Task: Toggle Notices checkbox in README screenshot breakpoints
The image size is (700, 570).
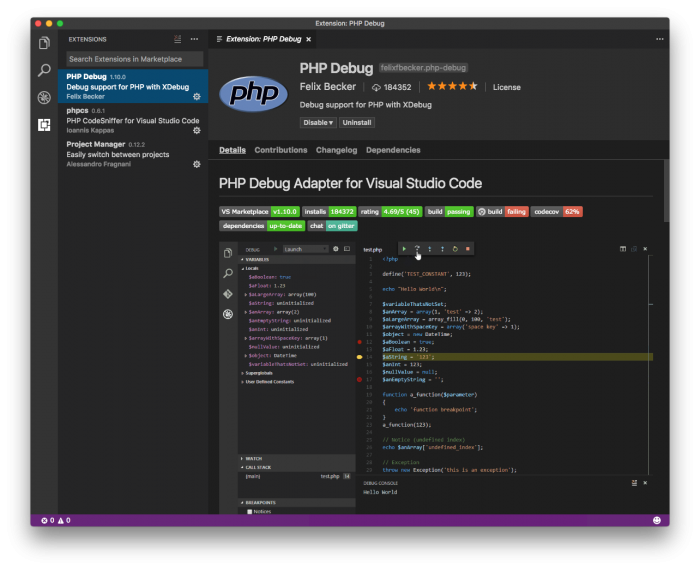Action: click(250, 512)
